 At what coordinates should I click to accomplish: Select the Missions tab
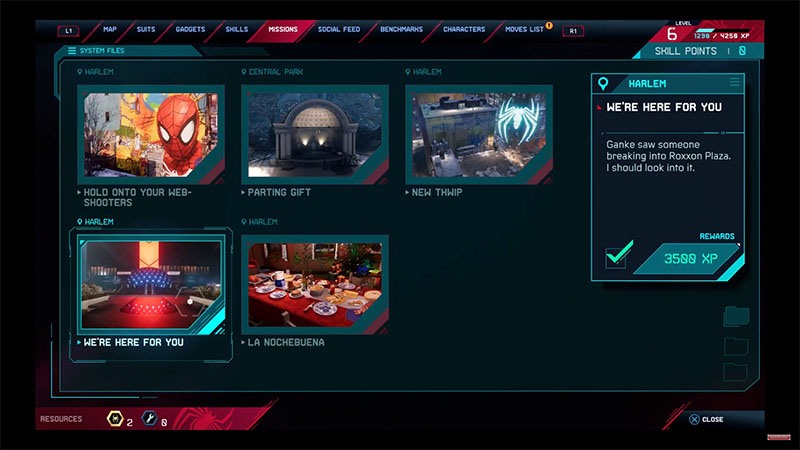(283, 29)
